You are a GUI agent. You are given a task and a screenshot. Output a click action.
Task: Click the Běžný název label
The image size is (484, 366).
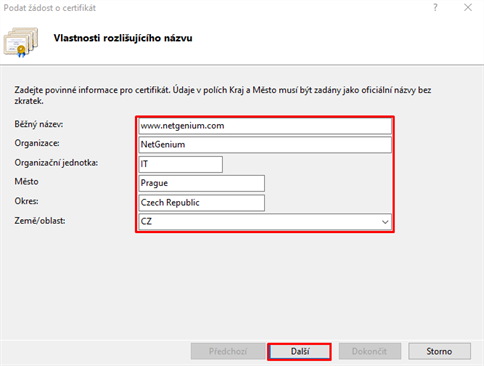point(39,124)
